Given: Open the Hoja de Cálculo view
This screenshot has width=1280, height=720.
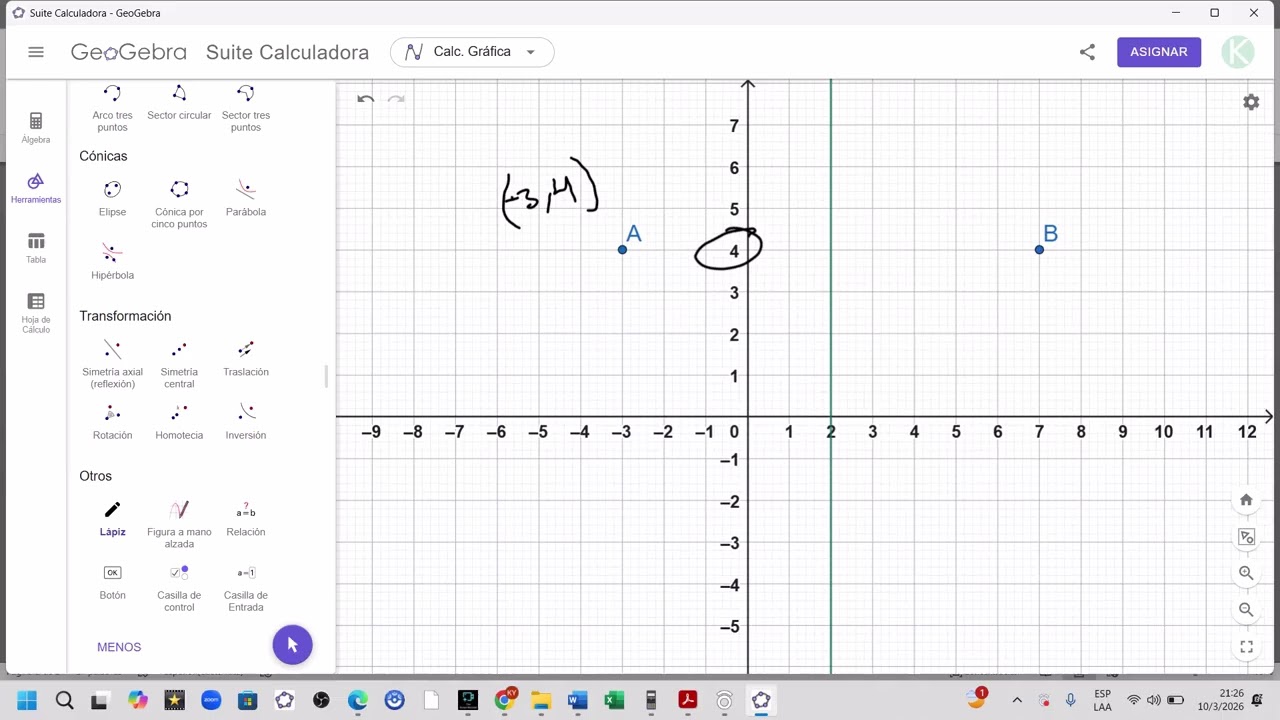Looking at the screenshot, I should (36, 313).
